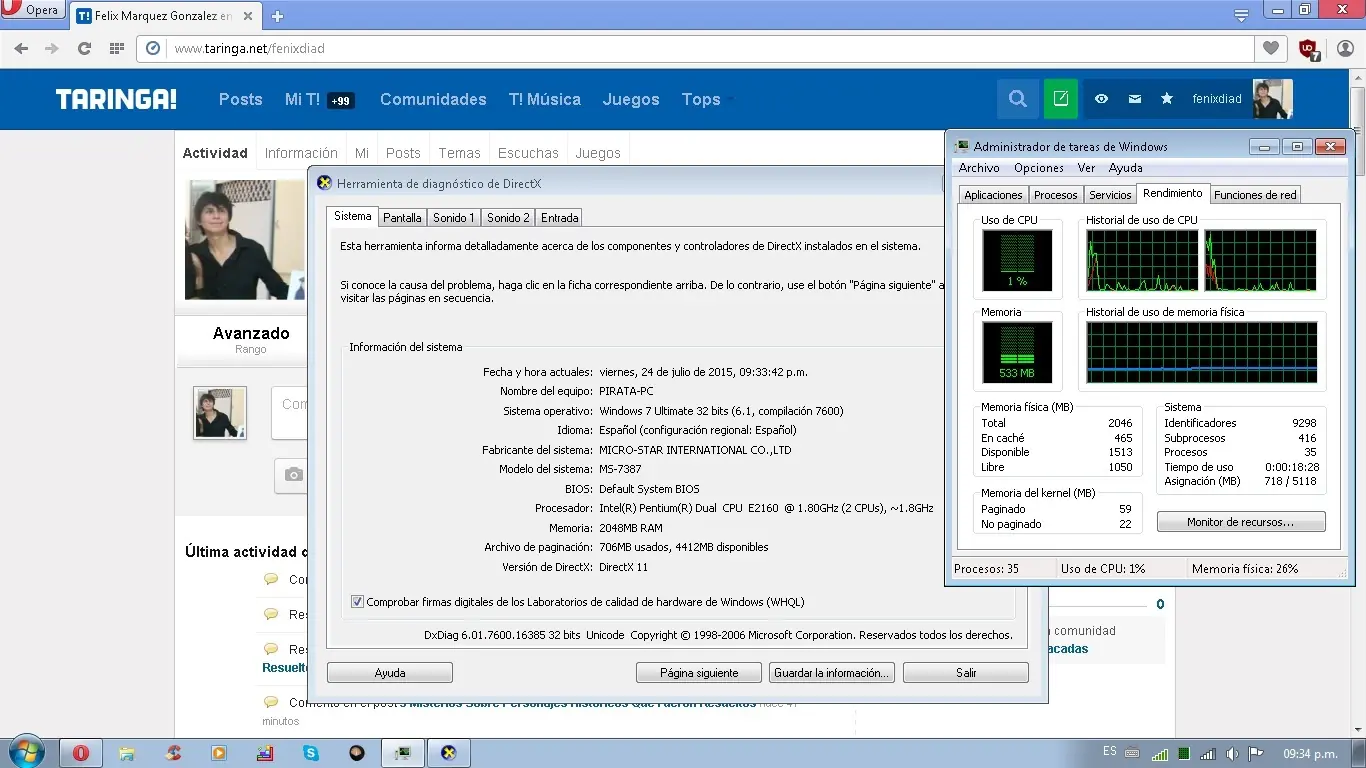Screen dimensions: 1366x768
Task: Create a new post with green pencil icon
Action: click(1061, 99)
